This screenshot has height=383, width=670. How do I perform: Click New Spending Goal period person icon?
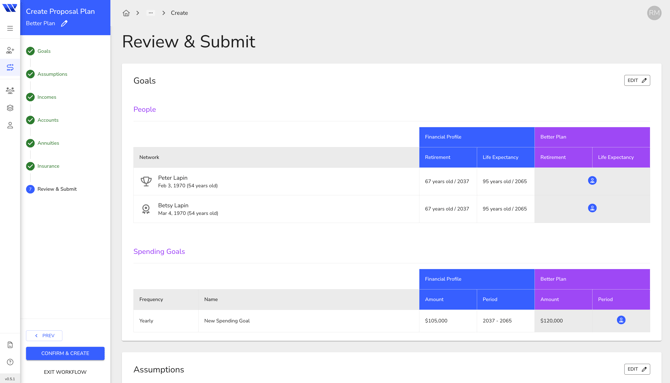tap(621, 320)
